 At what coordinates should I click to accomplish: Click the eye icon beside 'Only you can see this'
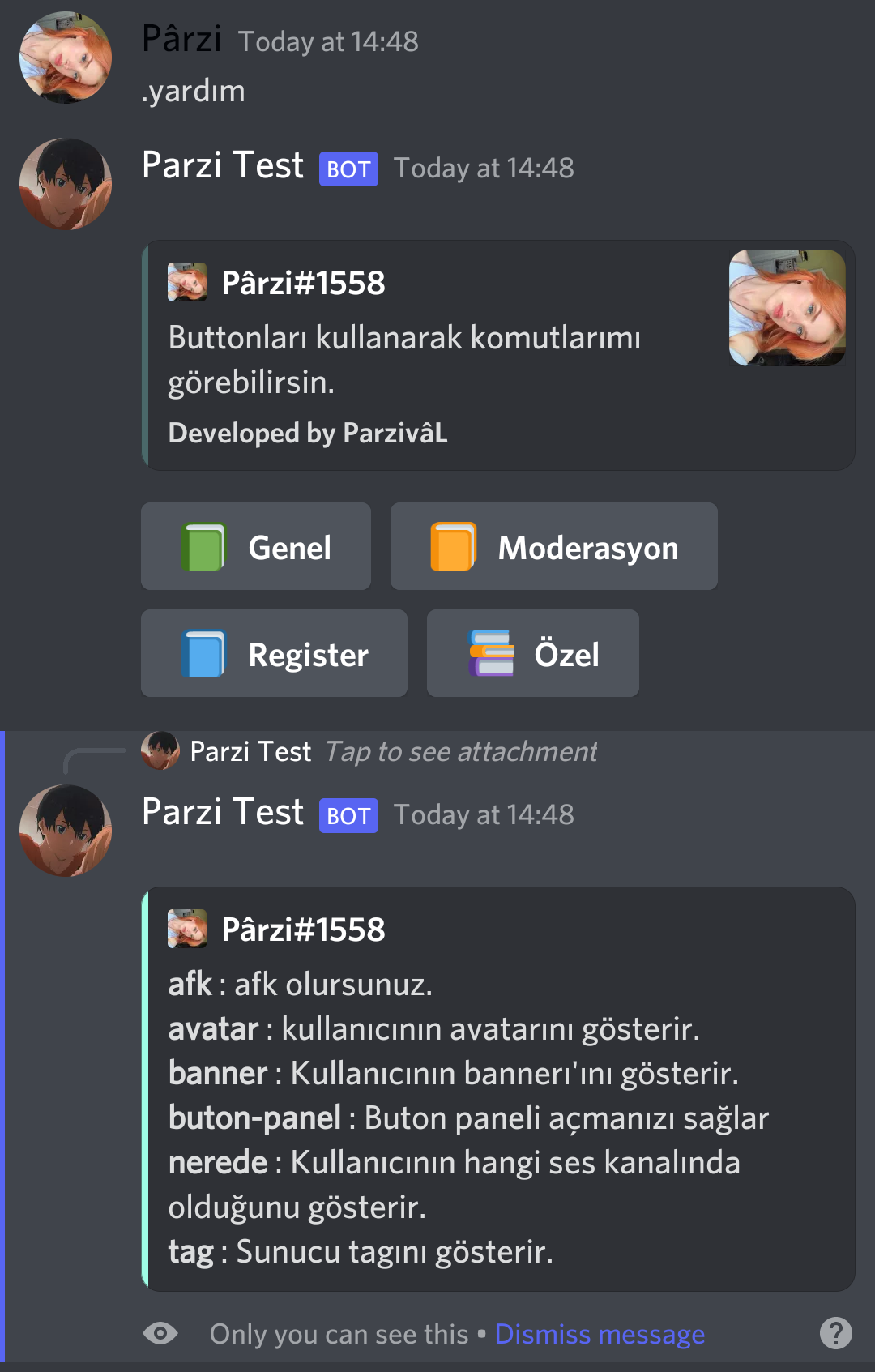[x=160, y=1333]
